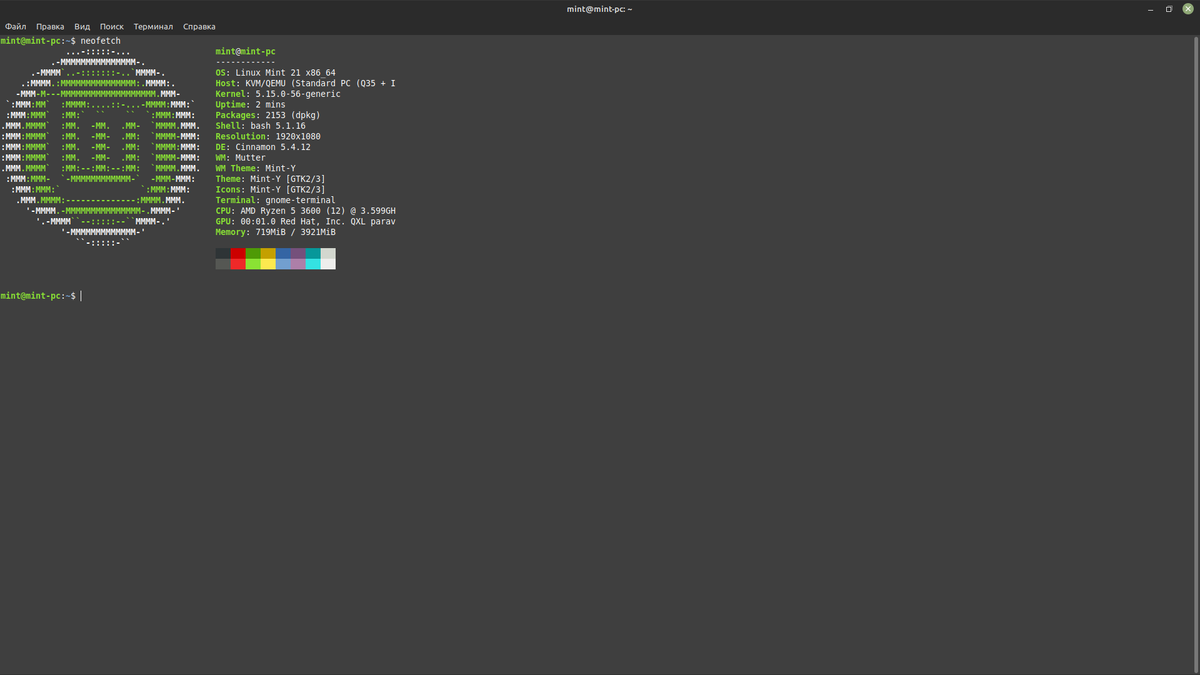Open the Вид menu
This screenshot has width=1200, height=675.
pos(82,27)
